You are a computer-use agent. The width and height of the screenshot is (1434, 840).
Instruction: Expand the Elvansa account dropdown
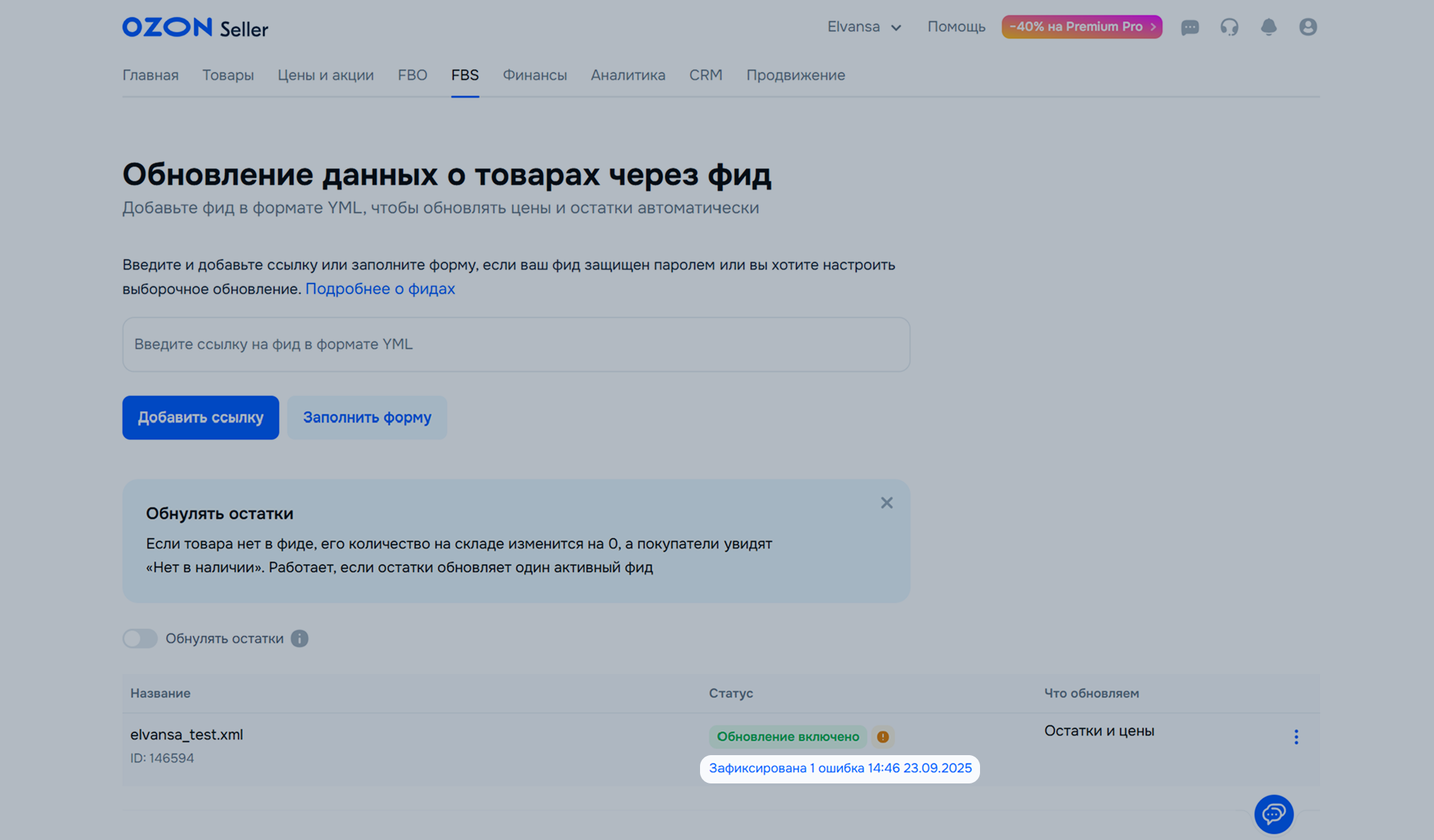(x=864, y=27)
